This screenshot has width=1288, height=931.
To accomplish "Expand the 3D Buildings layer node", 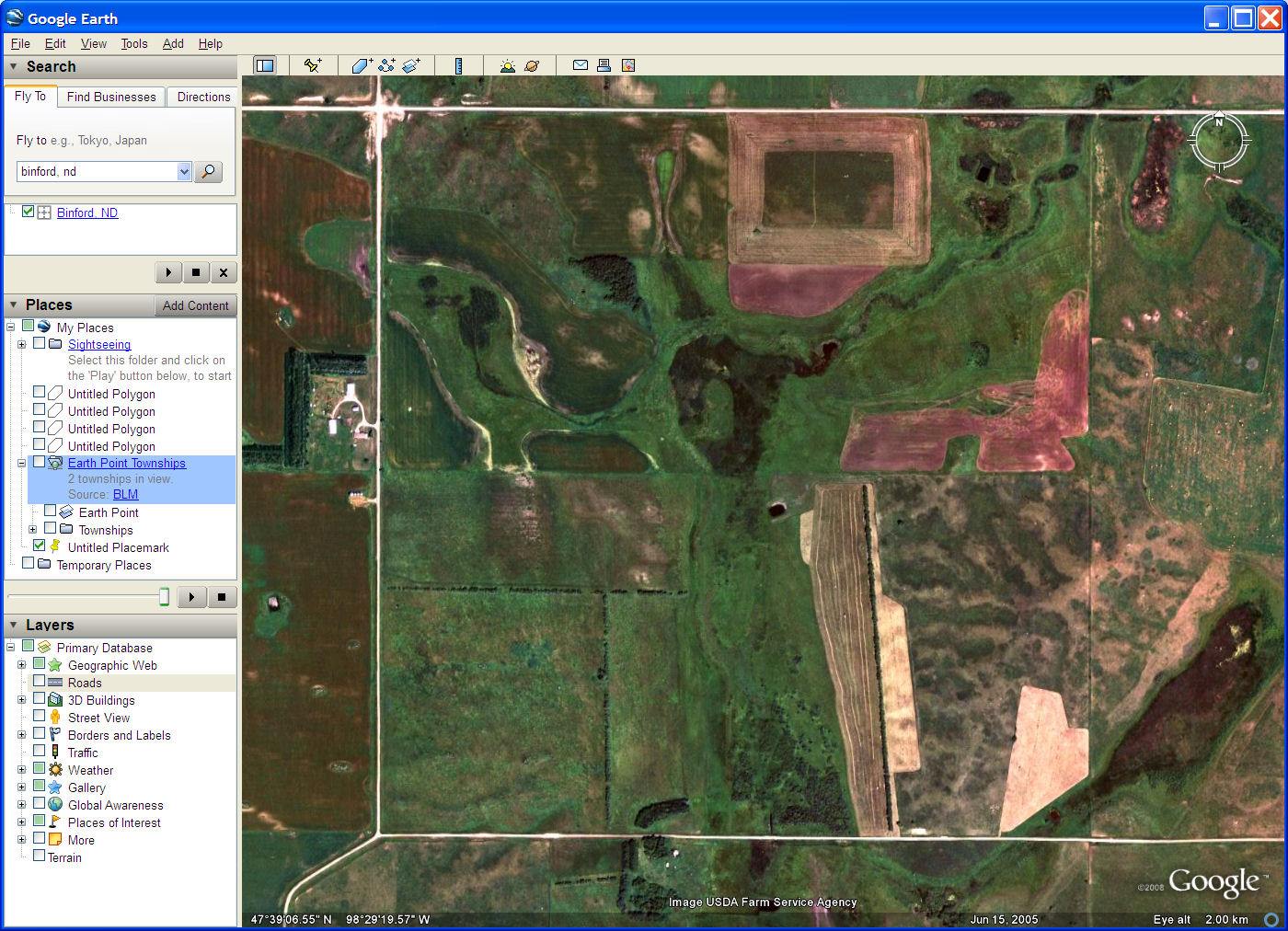I will click(21, 700).
